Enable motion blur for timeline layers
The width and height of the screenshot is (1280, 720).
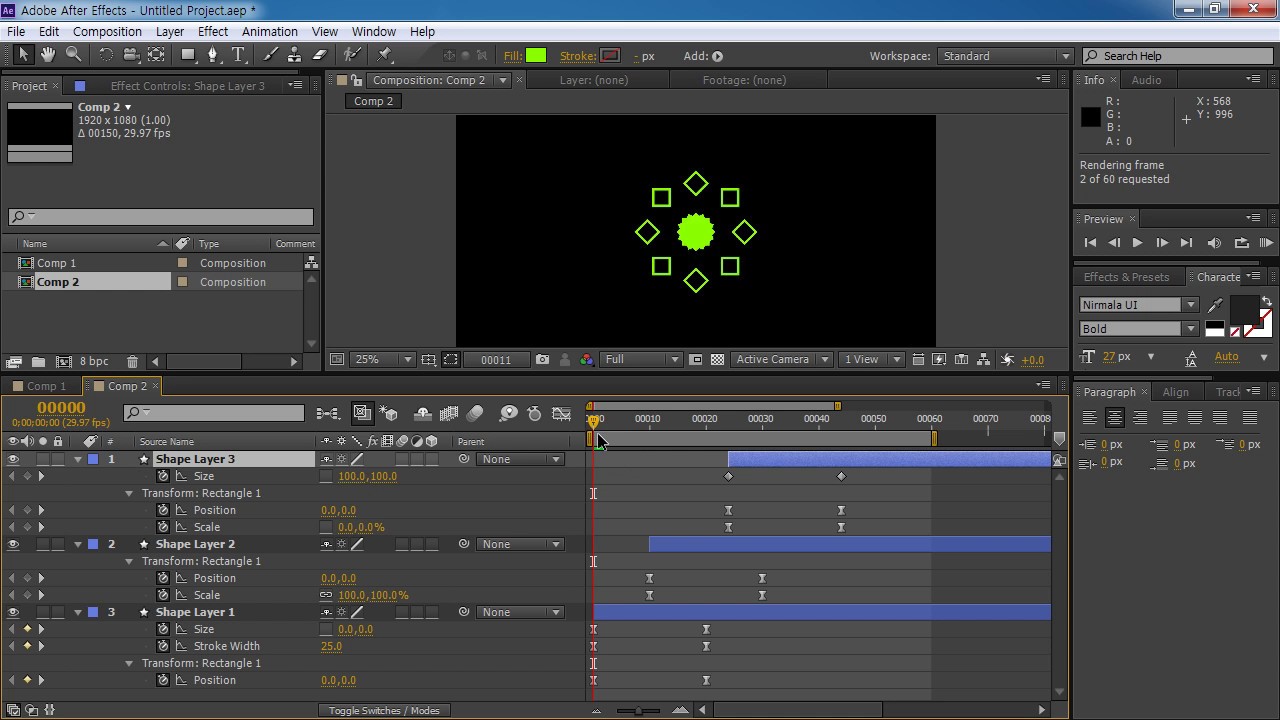pyautogui.click(x=475, y=413)
